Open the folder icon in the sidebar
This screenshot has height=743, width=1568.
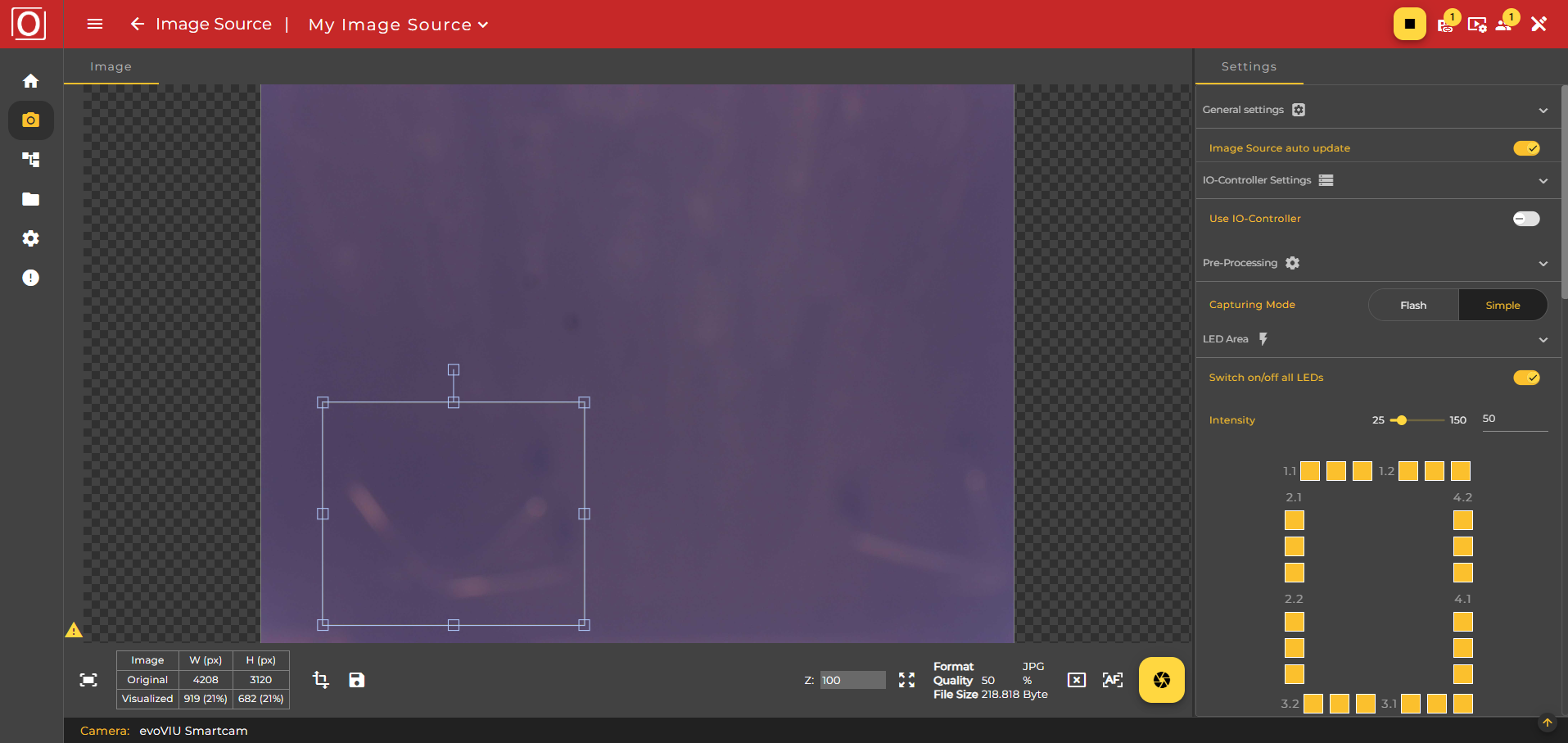pyautogui.click(x=30, y=199)
